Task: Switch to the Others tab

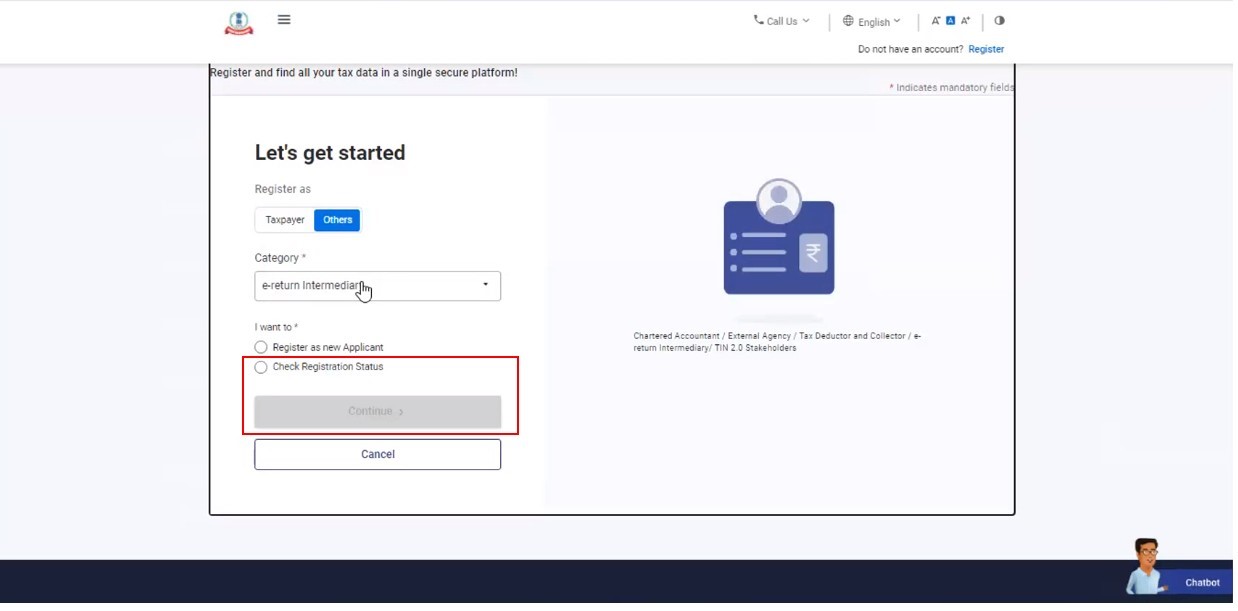Action: tap(337, 220)
